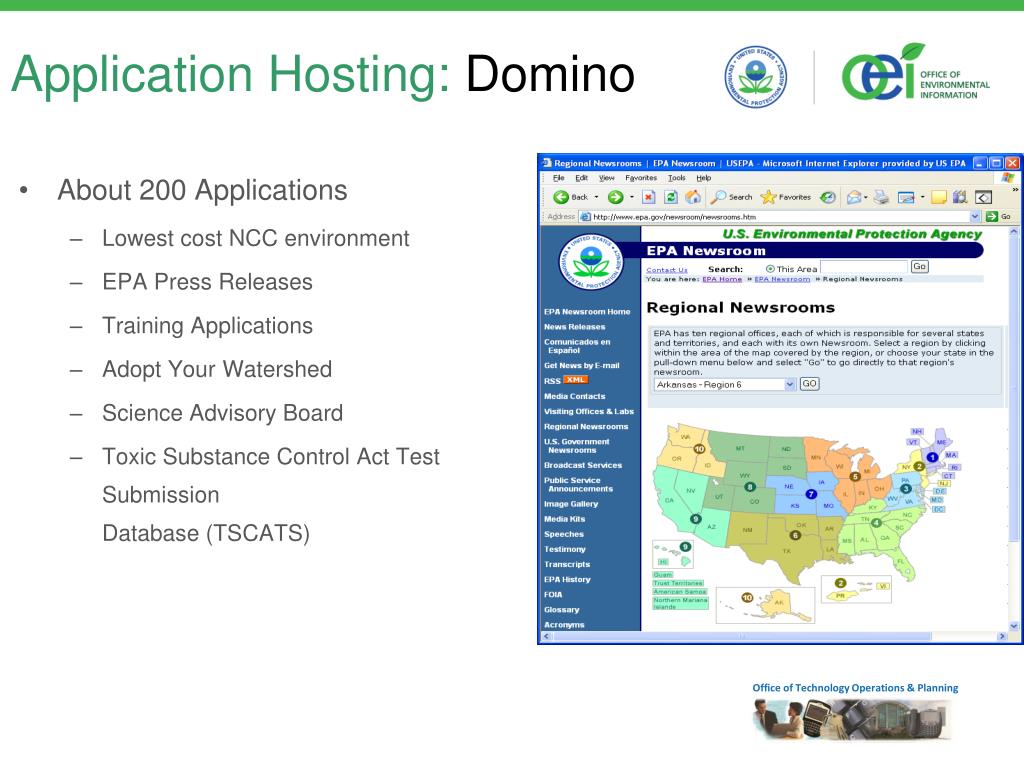Open the Favorites star toolbar button

(x=786, y=197)
